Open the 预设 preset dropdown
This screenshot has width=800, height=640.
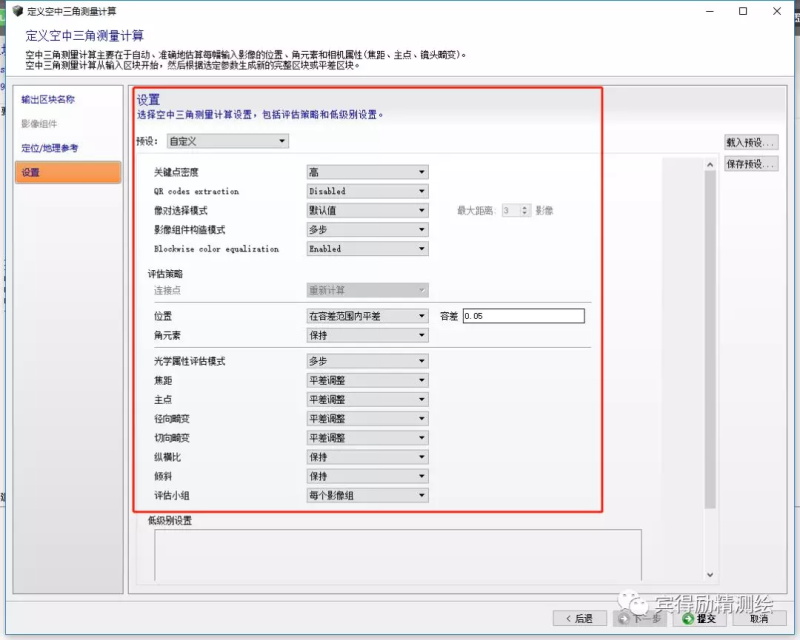tap(227, 141)
